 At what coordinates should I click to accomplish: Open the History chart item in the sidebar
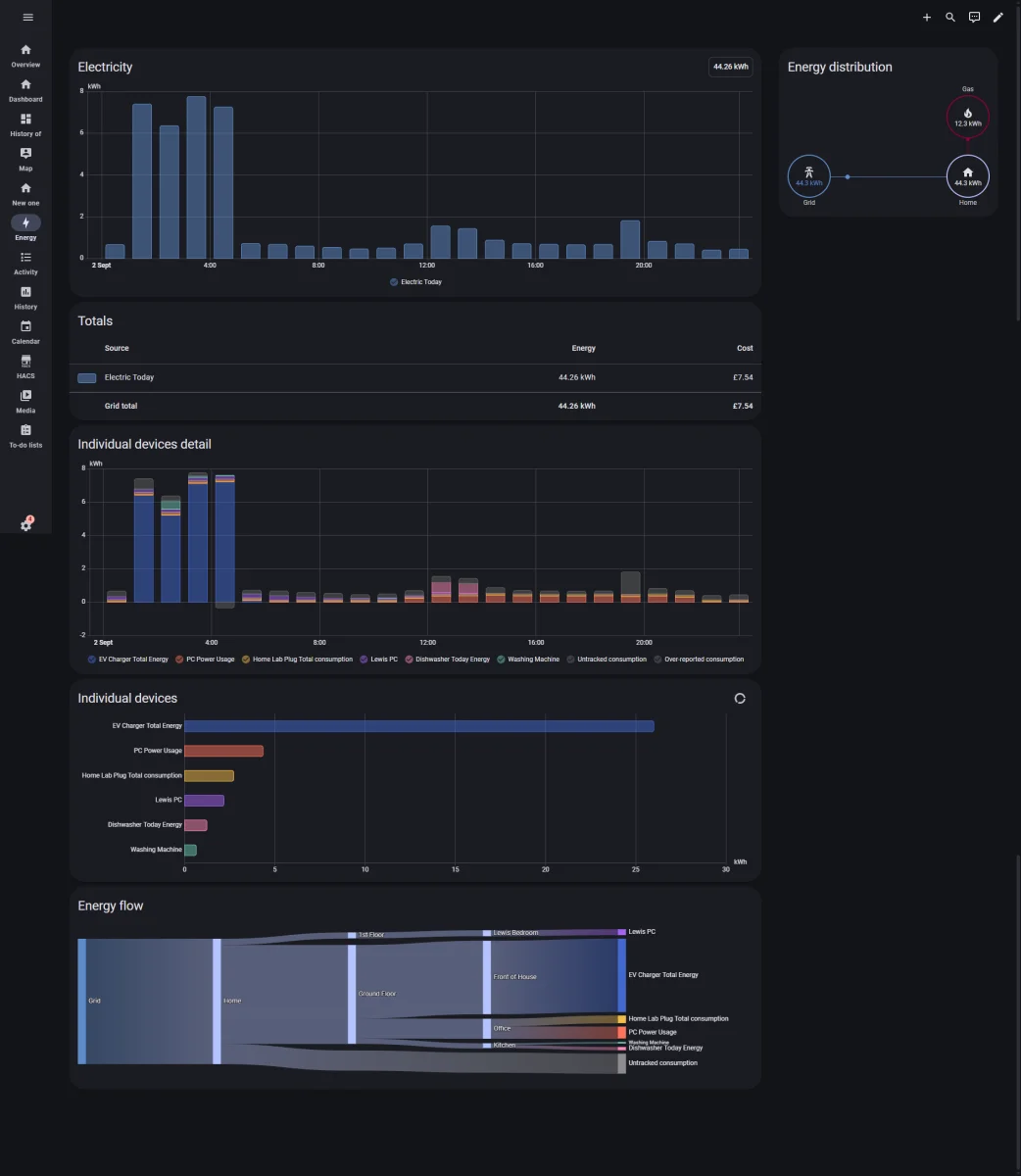point(25,297)
